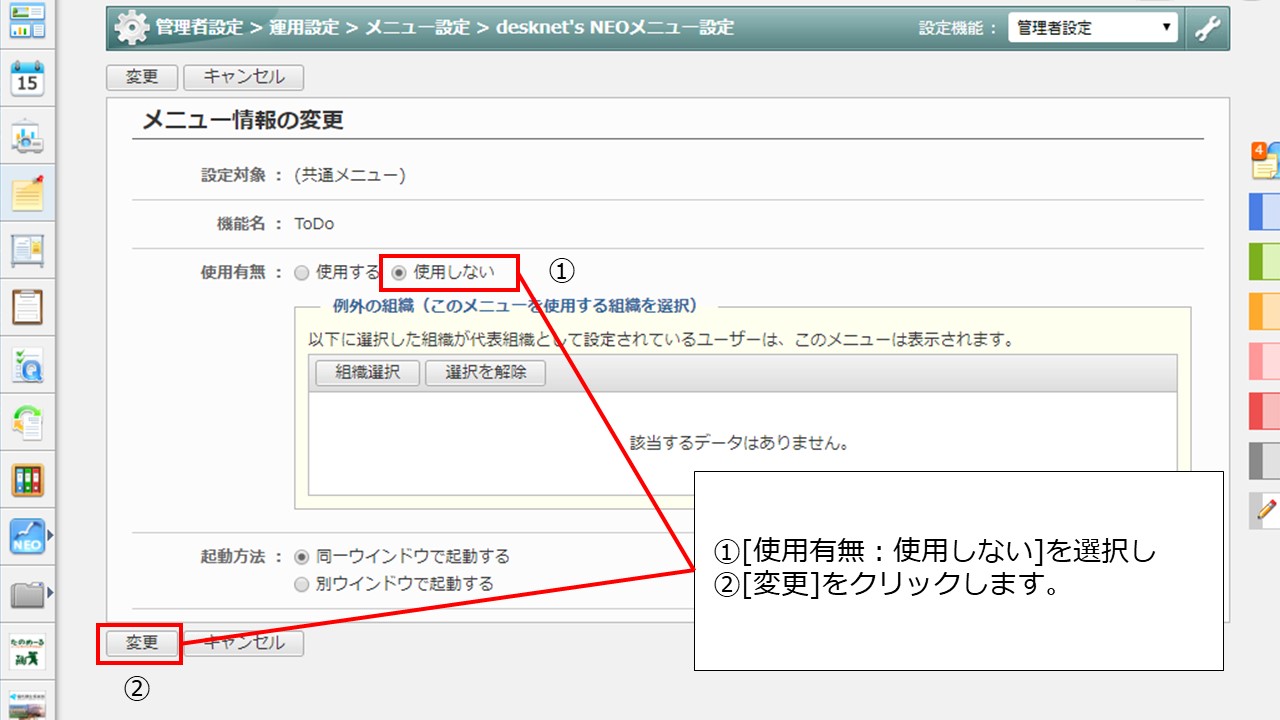Expand the arrow beside the NEO icon
The image size is (1280, 720).
pos(50,538)
